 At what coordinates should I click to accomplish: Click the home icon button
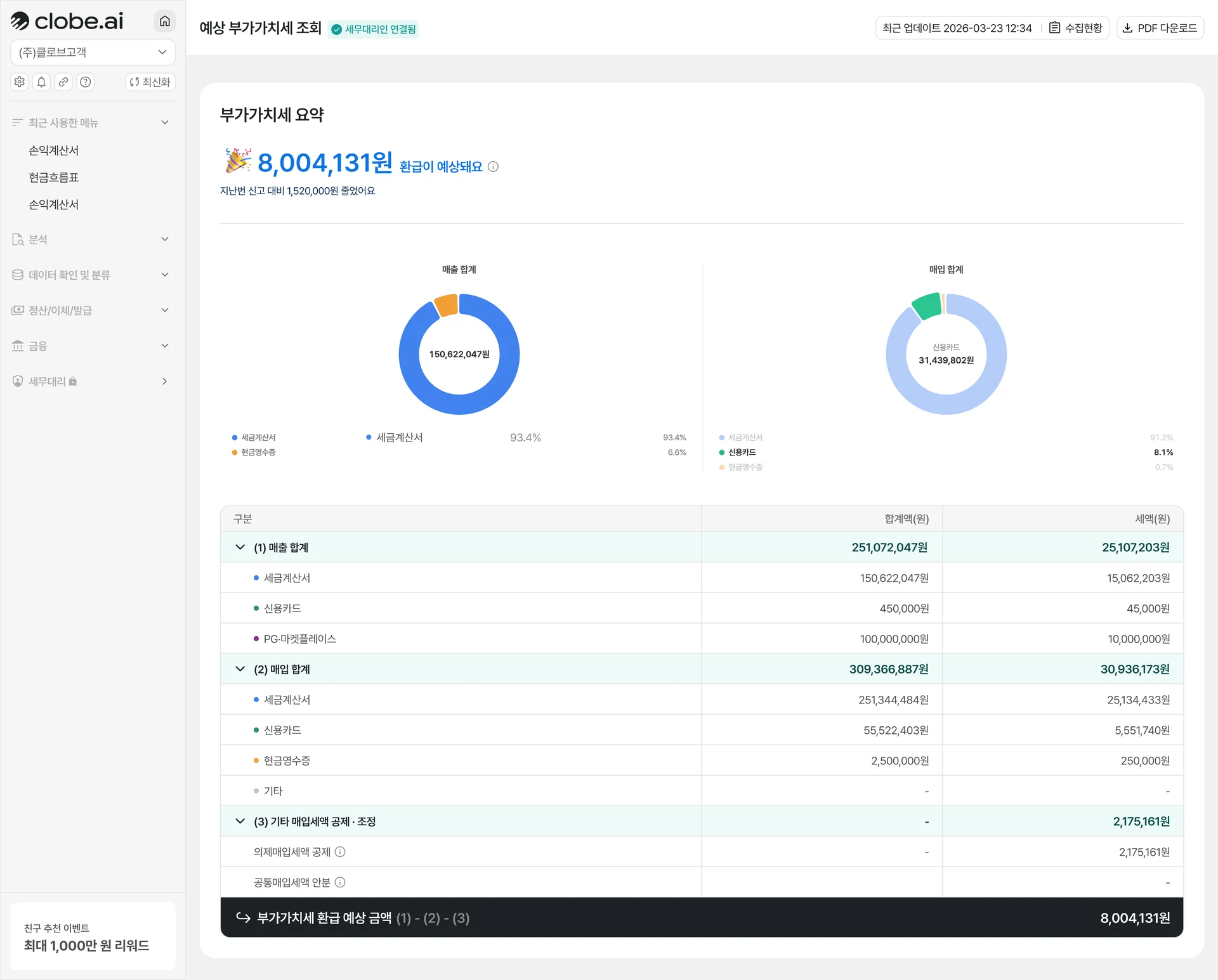(x=165, y=21)
